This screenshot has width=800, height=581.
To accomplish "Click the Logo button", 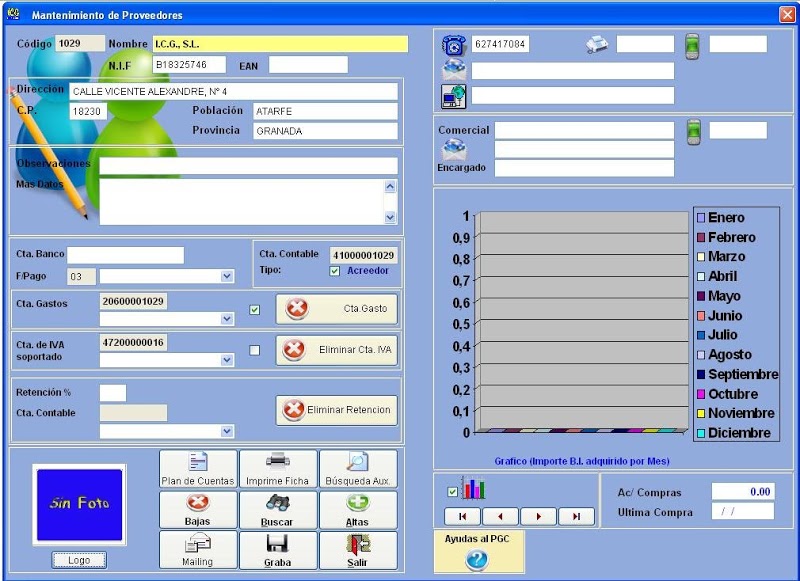I will [79, 560].
